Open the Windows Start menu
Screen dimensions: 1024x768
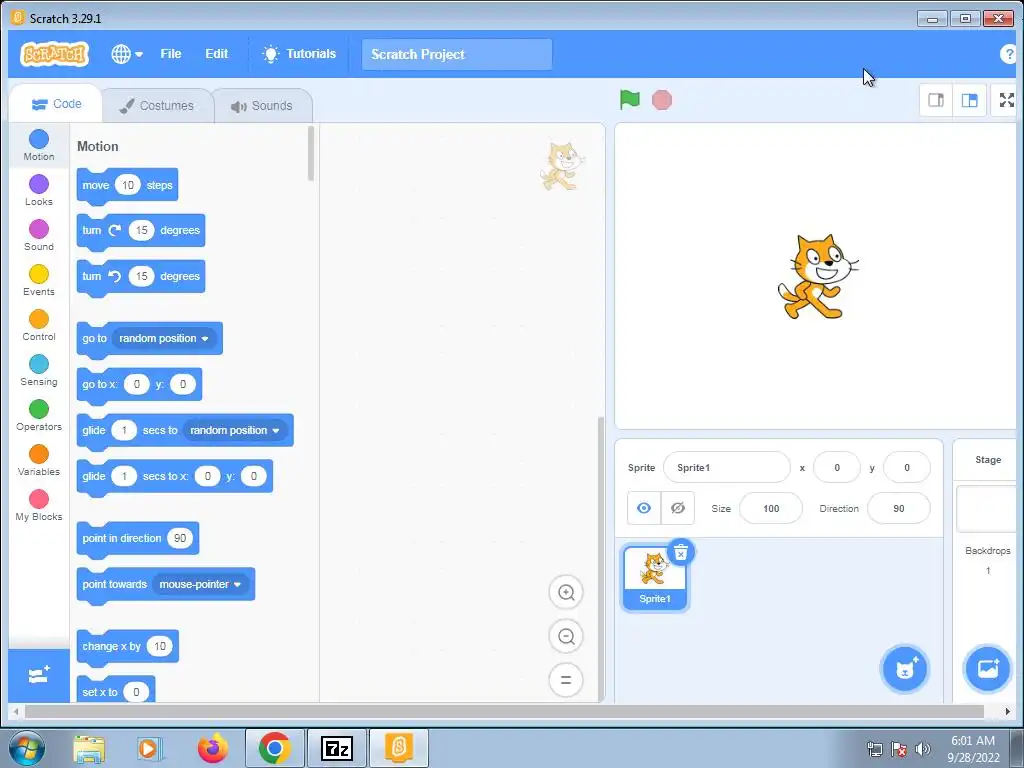(27, 748)
